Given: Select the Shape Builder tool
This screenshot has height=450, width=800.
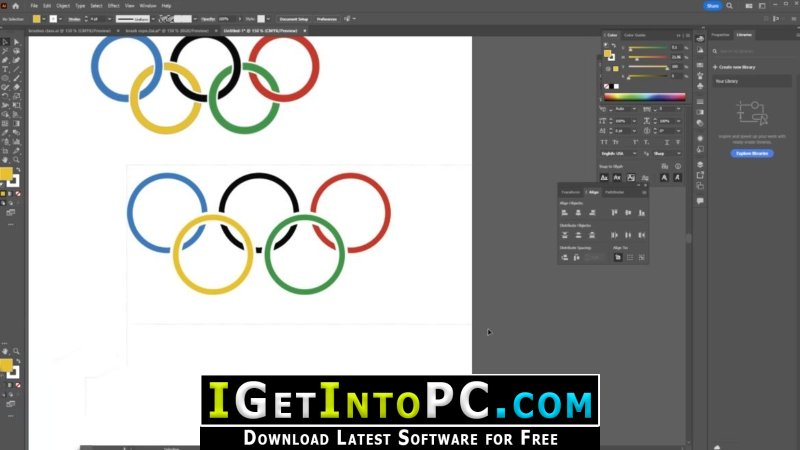Looking at the screenshot, I should (x=5, y=114).
